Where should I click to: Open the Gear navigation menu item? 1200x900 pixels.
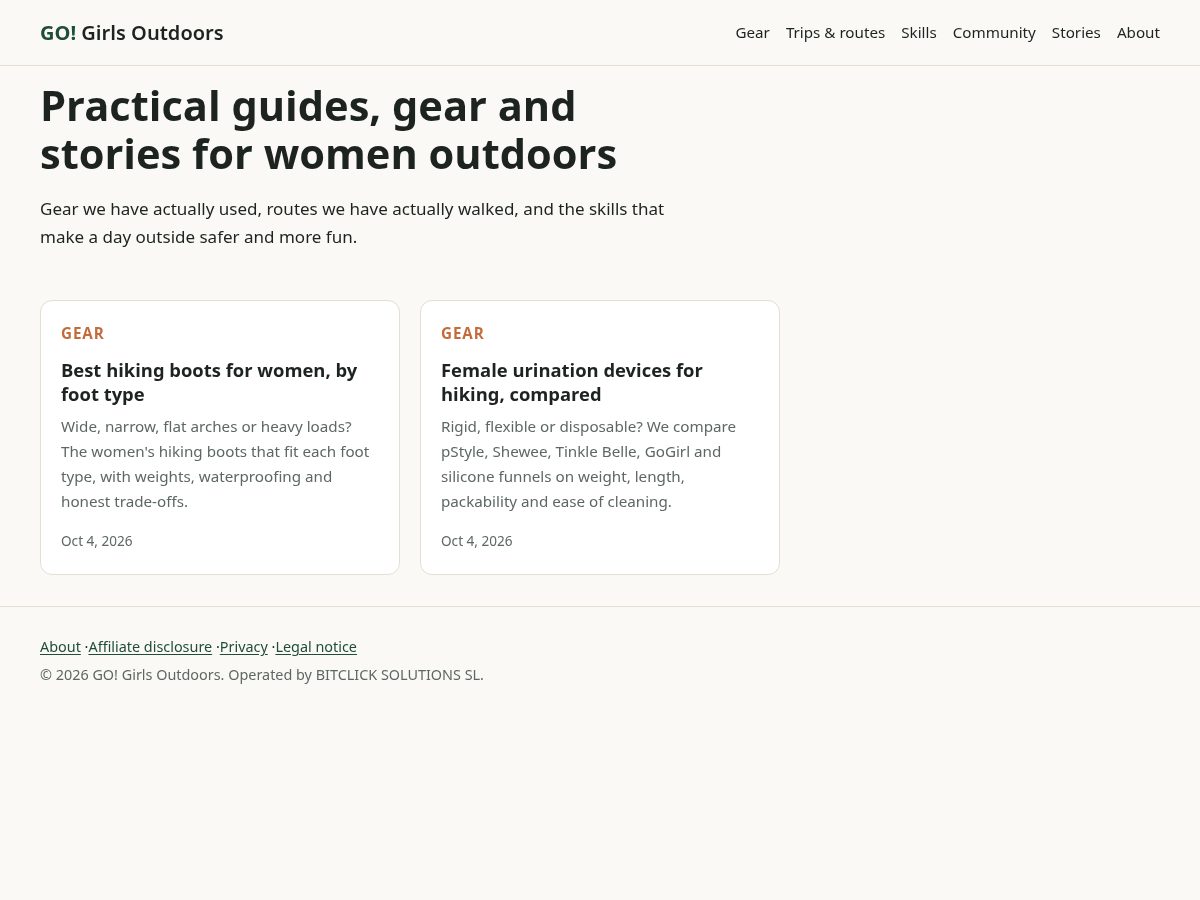[752, 33]
